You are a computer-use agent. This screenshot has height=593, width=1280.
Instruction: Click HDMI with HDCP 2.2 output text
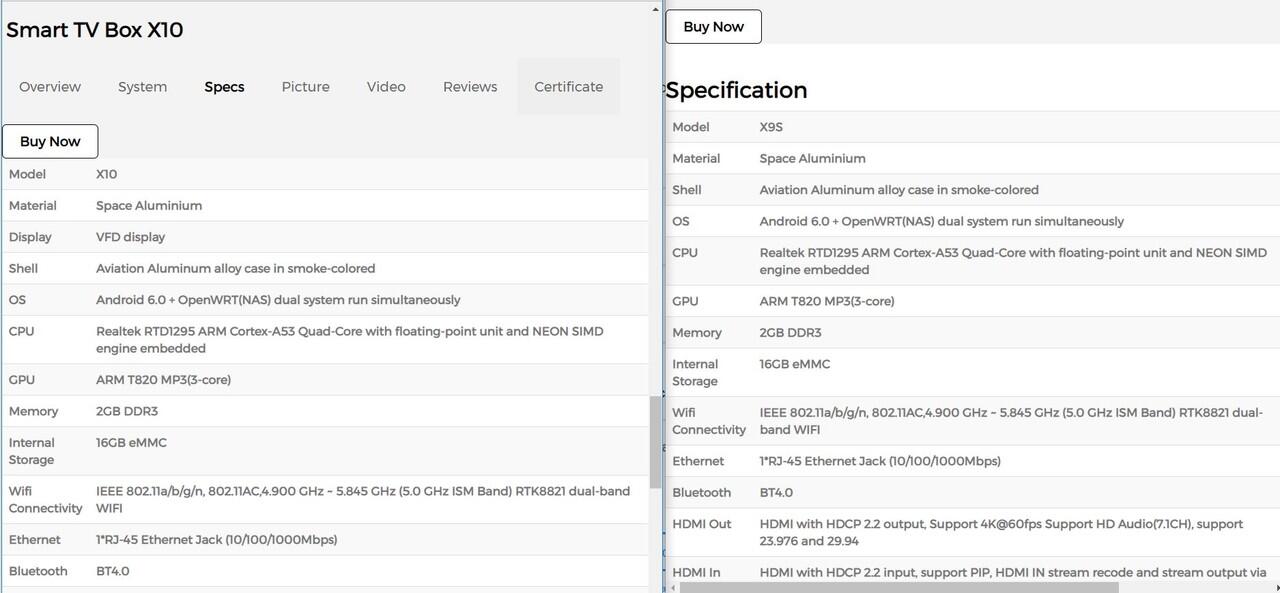coord(1001,532)
